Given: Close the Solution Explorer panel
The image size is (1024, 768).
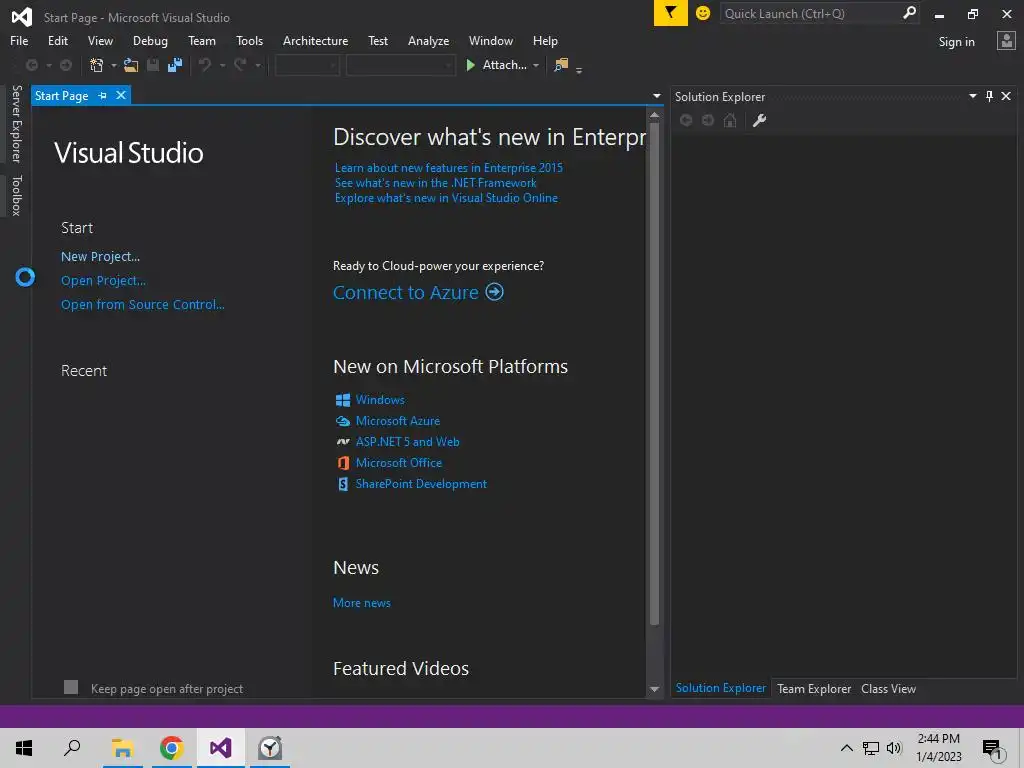Looking at the screenshot, I should [1006, 96].
